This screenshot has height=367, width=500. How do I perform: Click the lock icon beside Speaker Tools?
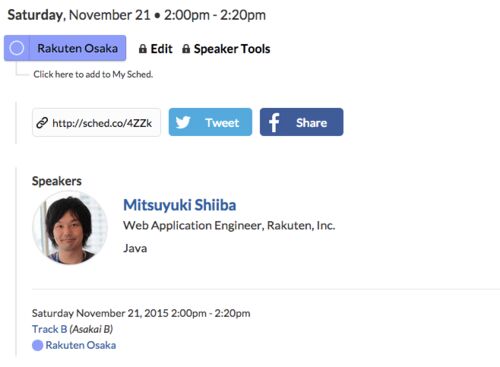coord(186,49)
